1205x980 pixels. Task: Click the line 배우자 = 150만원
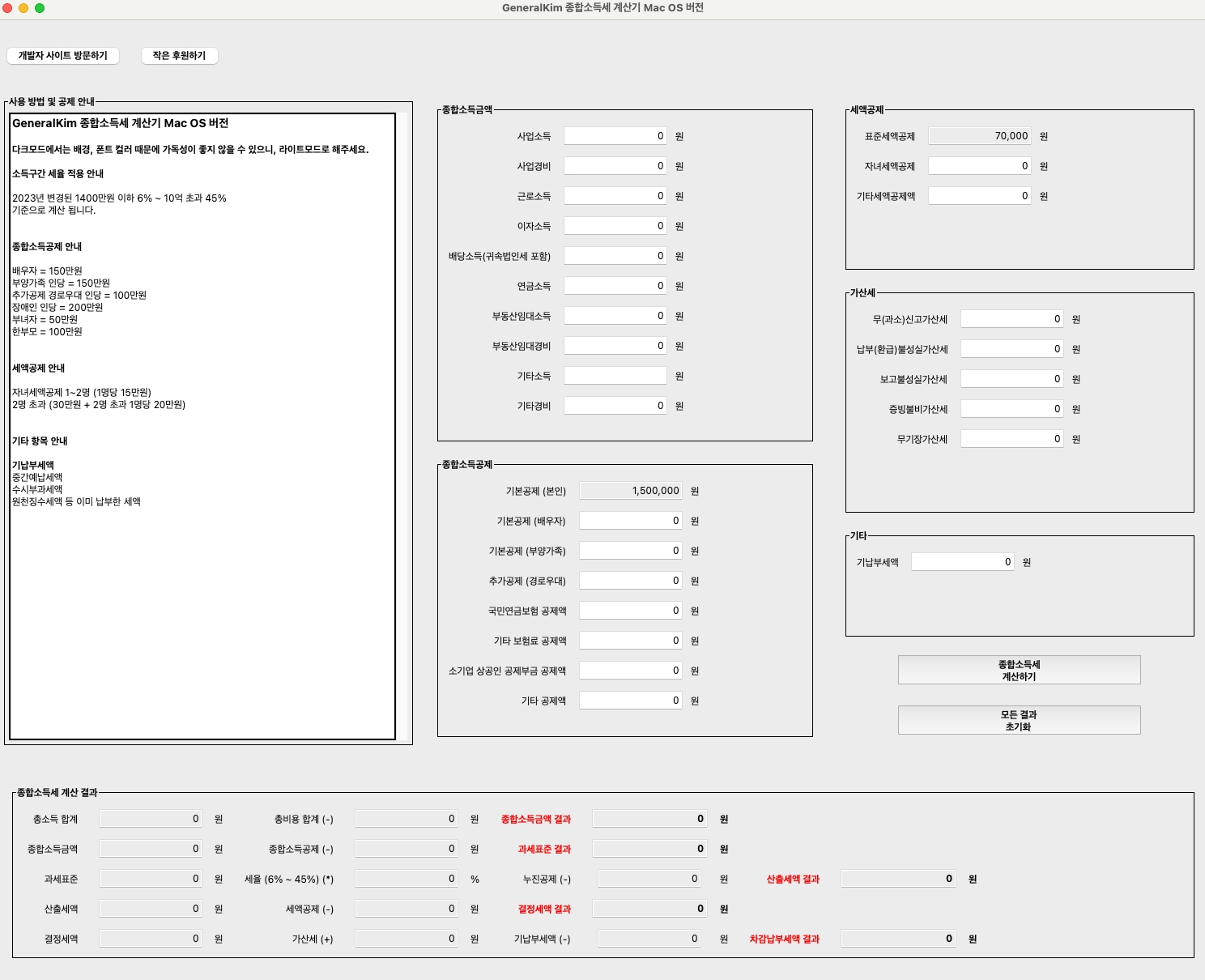[x=47, y=271]
